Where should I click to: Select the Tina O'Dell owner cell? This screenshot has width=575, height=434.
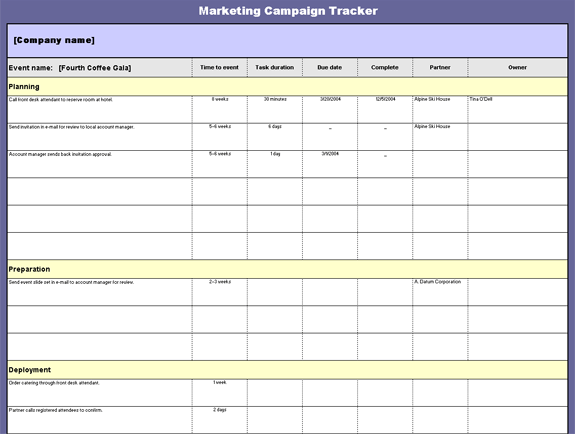pos(517,110)
